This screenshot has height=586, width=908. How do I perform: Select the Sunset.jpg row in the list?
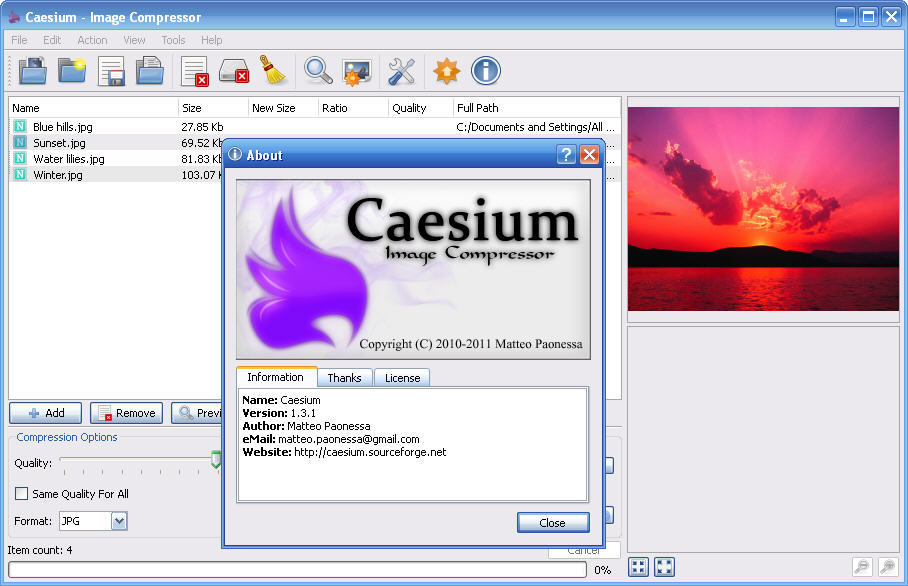point(60,142)
